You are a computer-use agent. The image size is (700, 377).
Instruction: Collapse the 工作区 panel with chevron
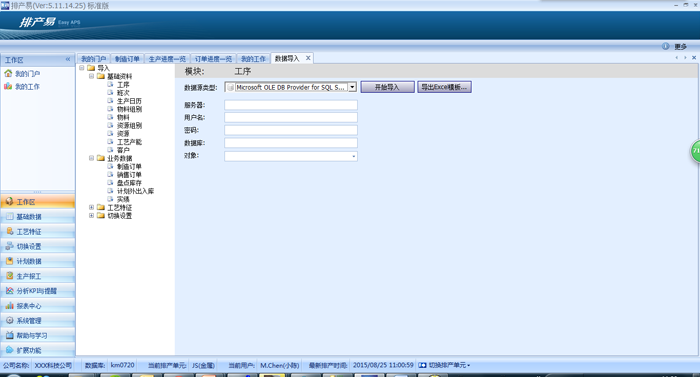(68, 59)
